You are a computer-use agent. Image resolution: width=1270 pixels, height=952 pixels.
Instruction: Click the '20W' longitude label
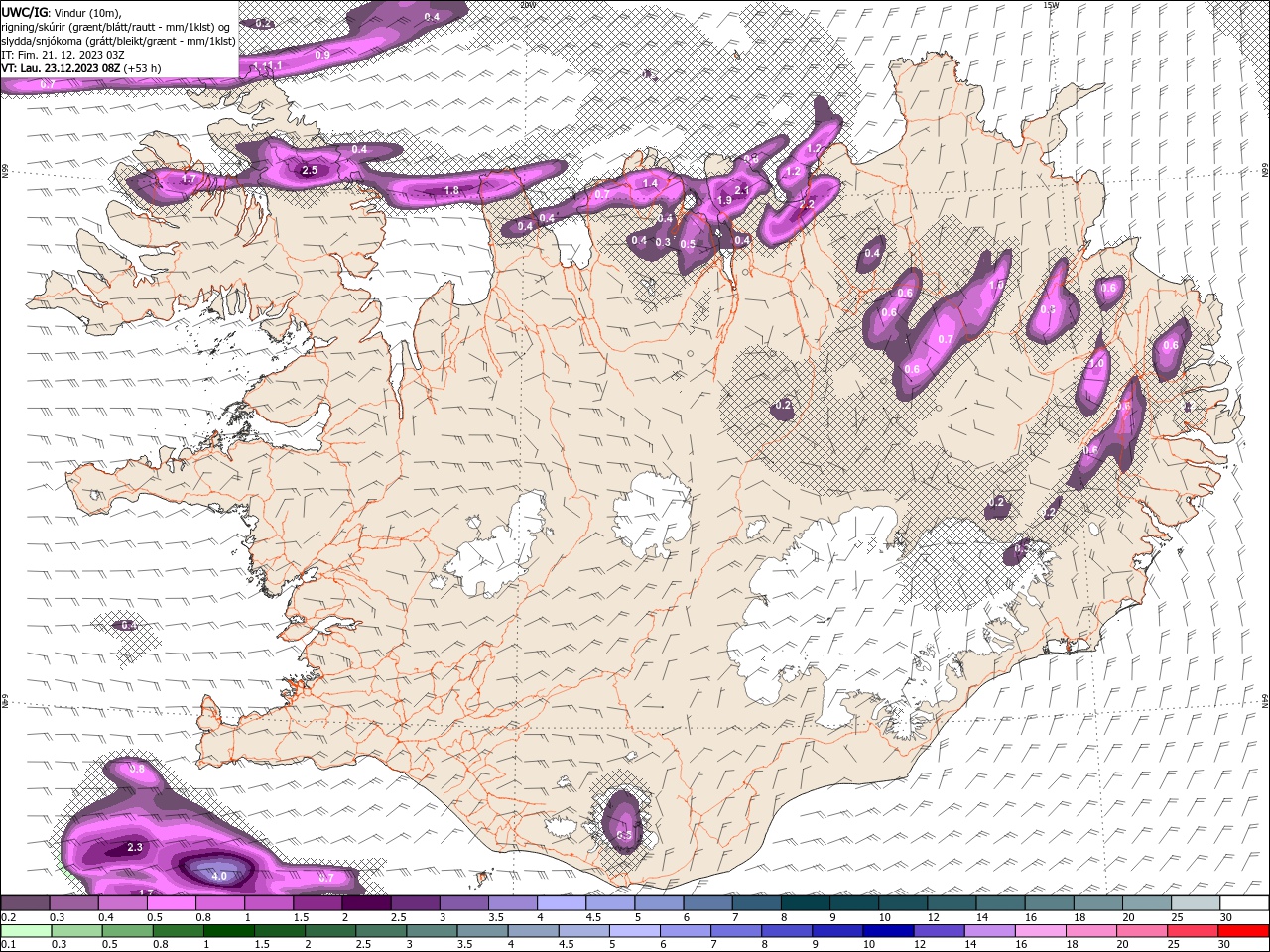[528, 5]
